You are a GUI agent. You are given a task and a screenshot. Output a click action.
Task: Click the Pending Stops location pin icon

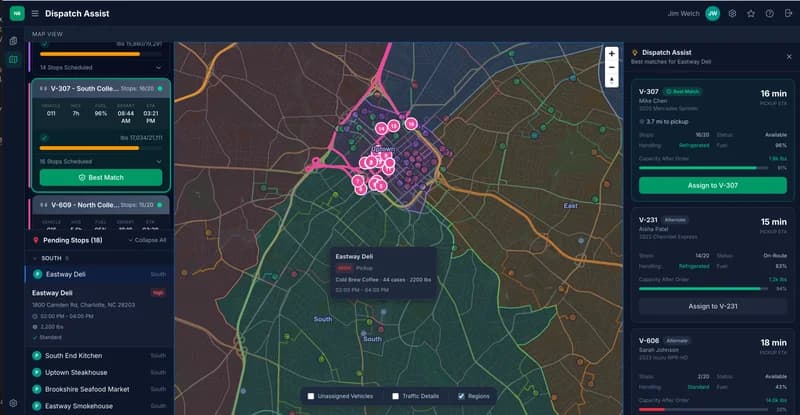coord(36,240)
